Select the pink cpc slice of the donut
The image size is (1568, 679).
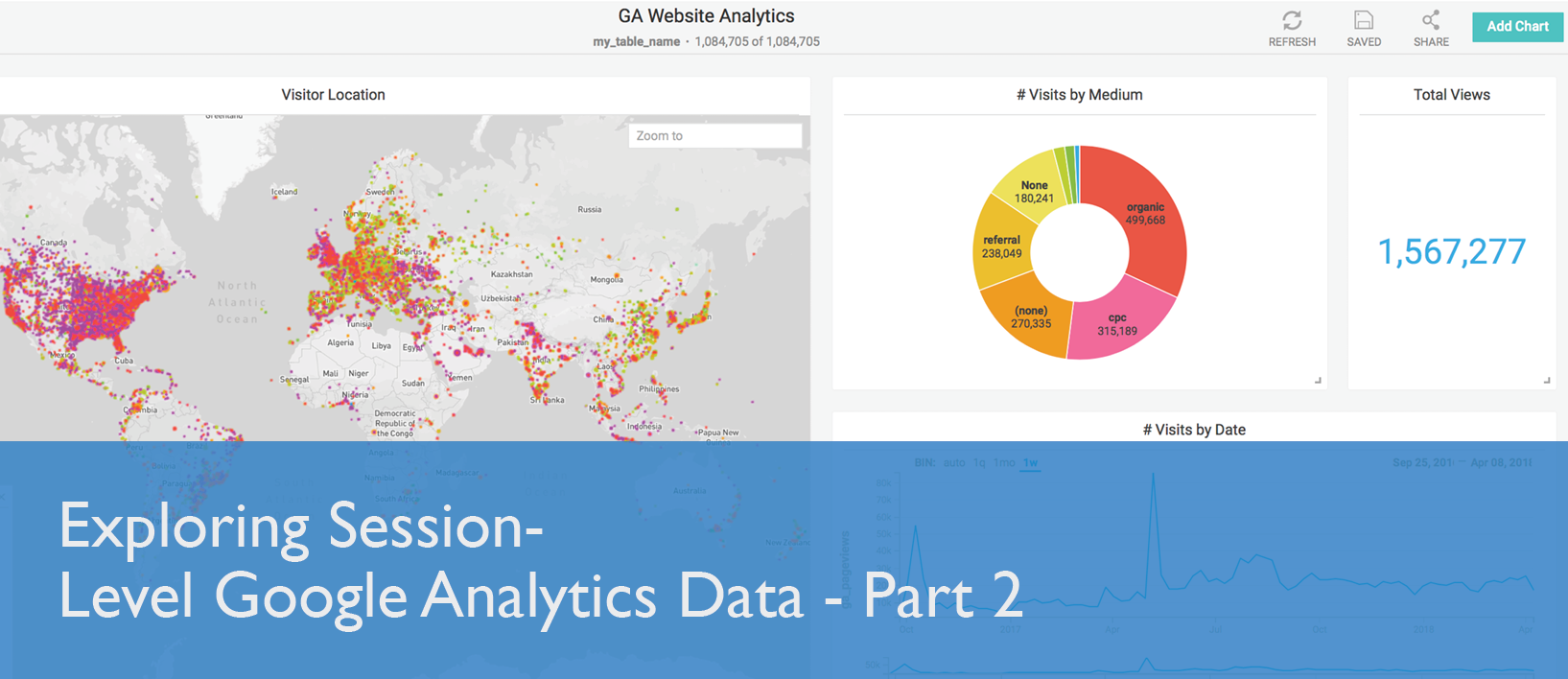[1118, 324]
